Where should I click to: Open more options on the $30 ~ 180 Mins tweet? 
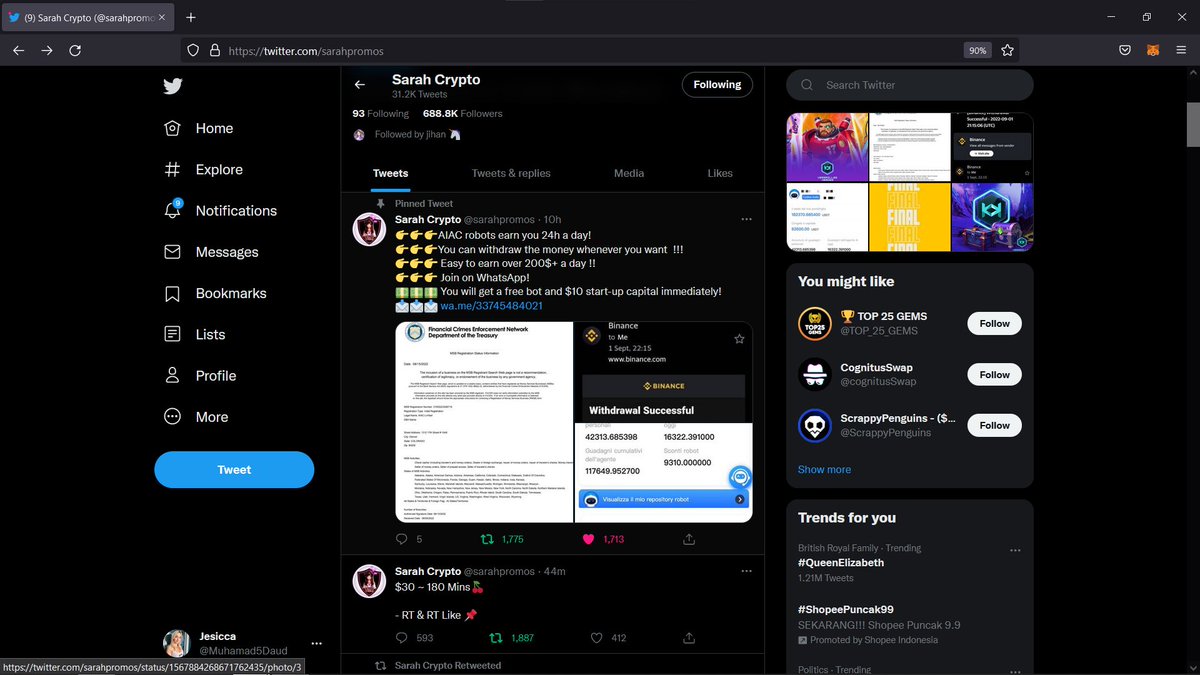click(x=746, y=571)
